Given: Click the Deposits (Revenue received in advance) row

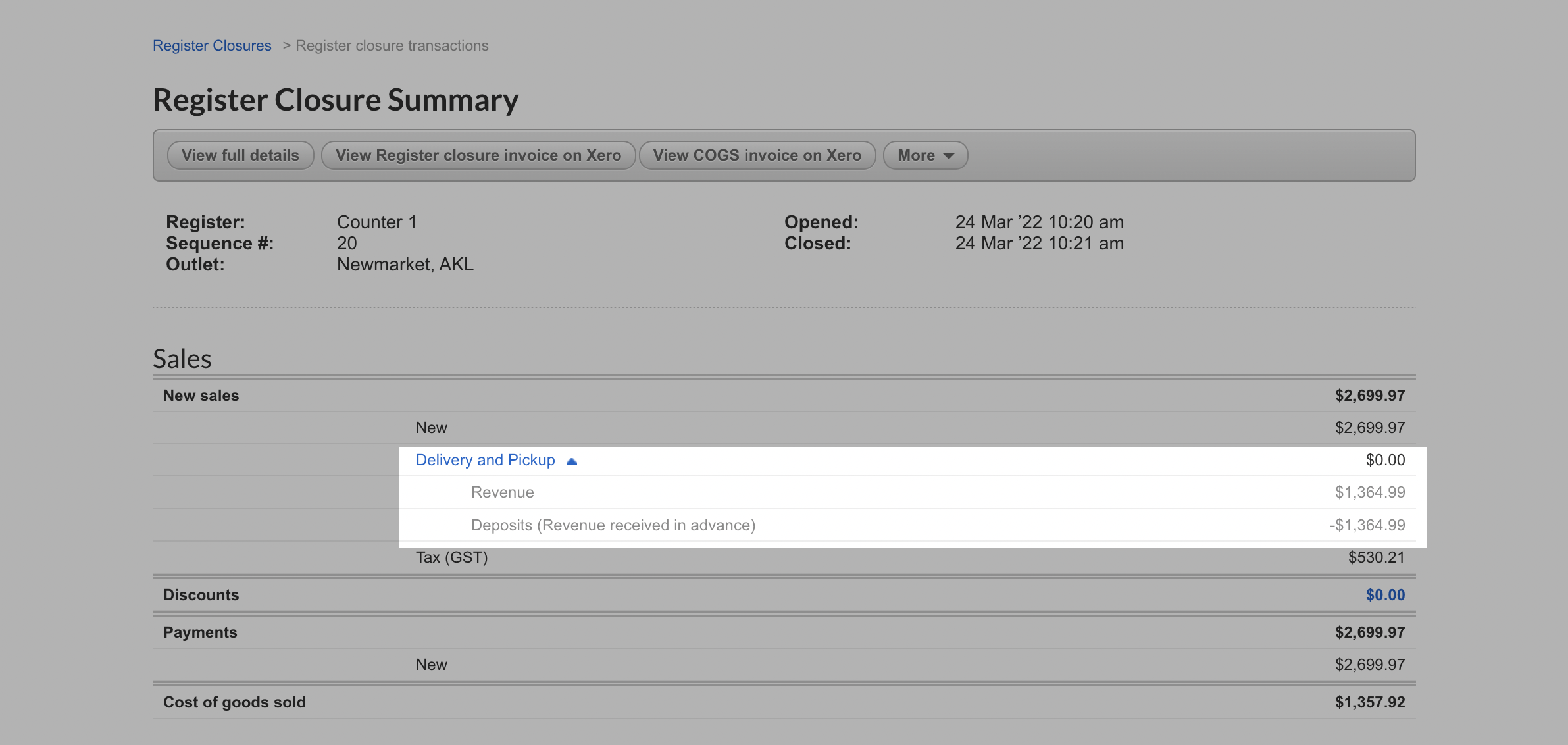Looking at the screenshot, I should coord(613,525).
